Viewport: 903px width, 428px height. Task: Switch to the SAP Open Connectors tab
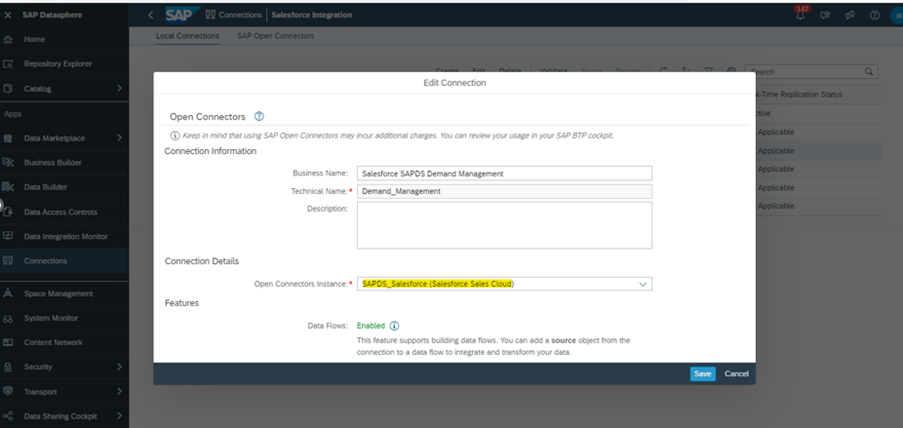pos(275,36)
